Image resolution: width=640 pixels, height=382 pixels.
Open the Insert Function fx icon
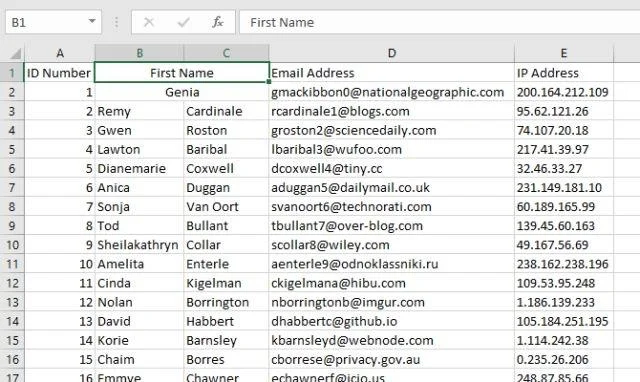218,22
